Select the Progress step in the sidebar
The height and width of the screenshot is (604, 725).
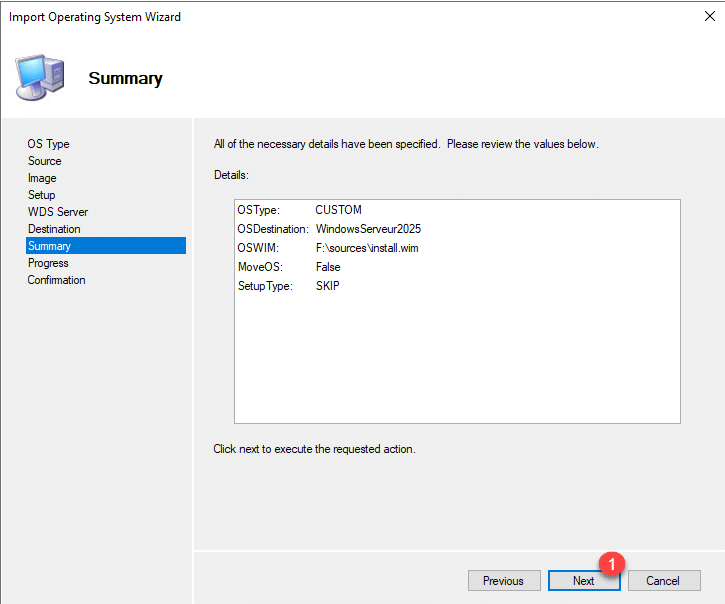click(48, 263)
